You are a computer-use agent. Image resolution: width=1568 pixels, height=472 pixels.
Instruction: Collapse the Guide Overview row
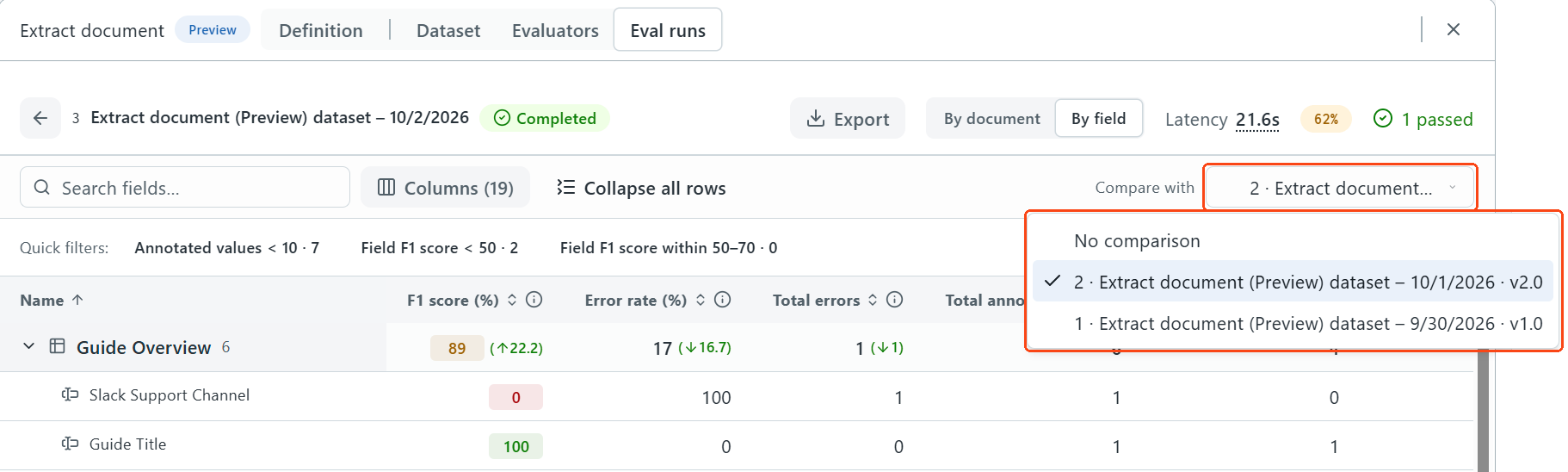coord(28,346)
